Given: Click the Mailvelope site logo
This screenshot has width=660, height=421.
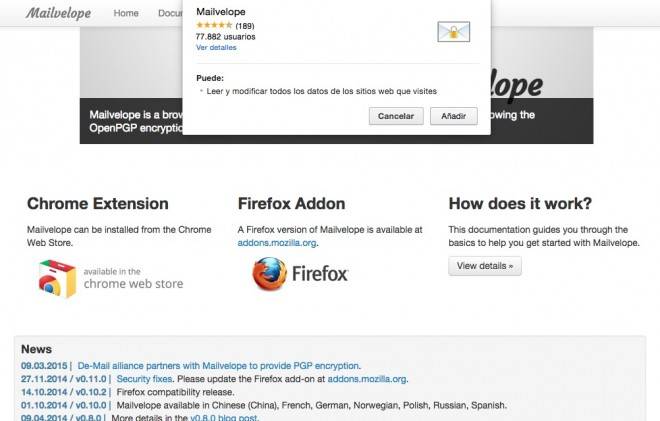Looking at the screenshot, I should (59, 13).
